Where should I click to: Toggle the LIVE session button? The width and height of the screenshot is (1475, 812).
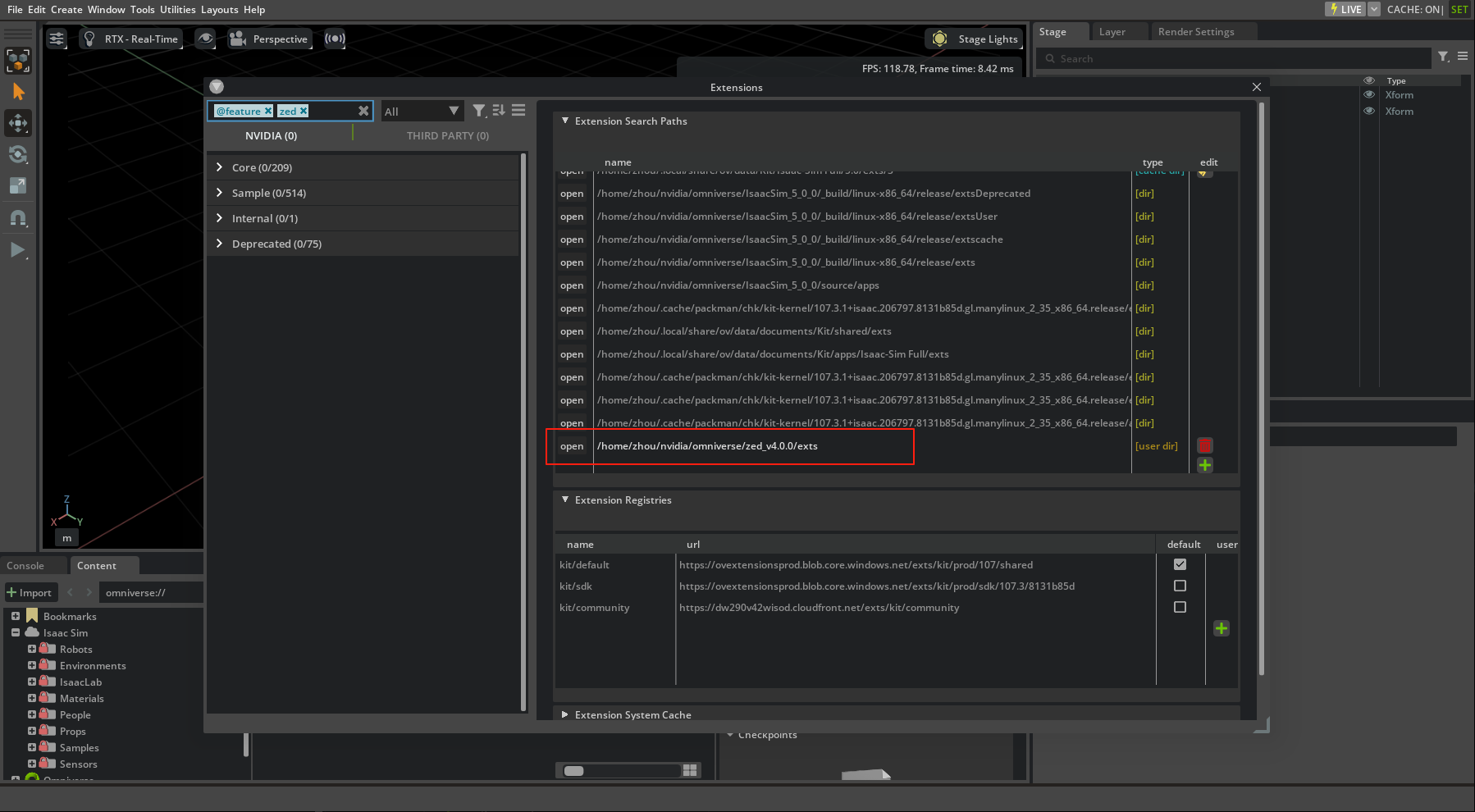pos(1345,9)
